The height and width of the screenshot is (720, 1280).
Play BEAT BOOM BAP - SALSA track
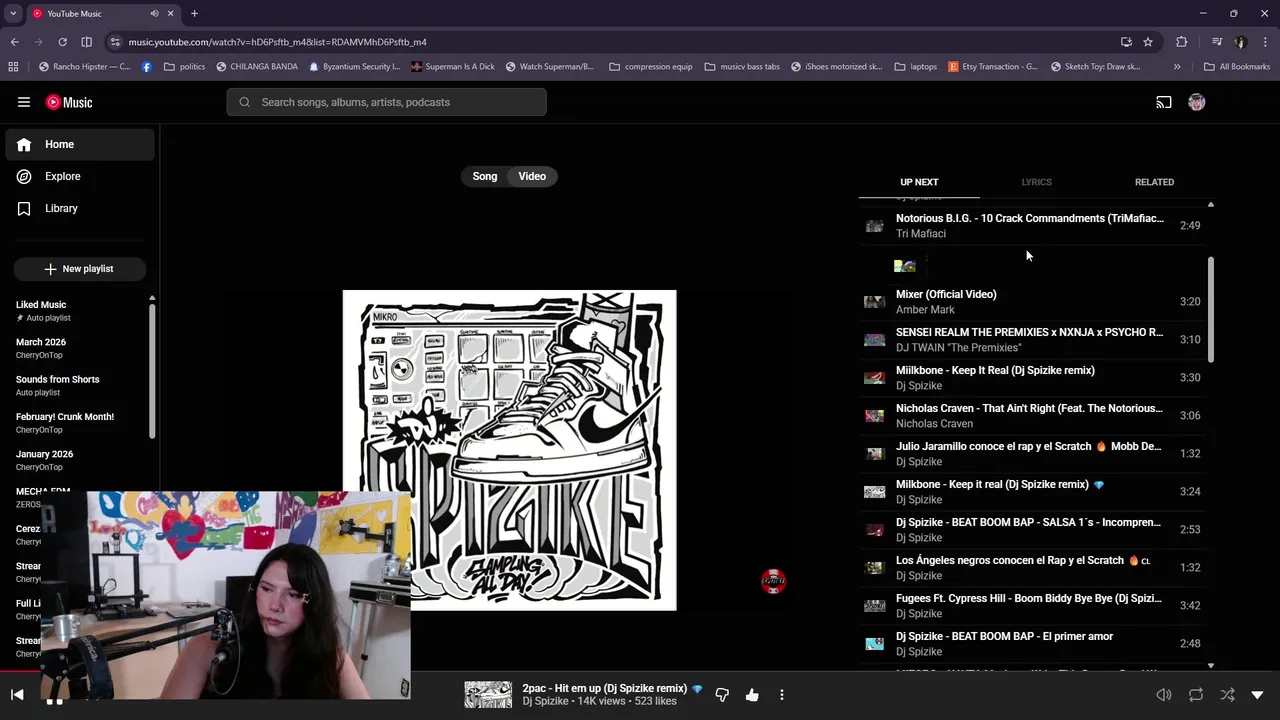(x=1033, y=529)
